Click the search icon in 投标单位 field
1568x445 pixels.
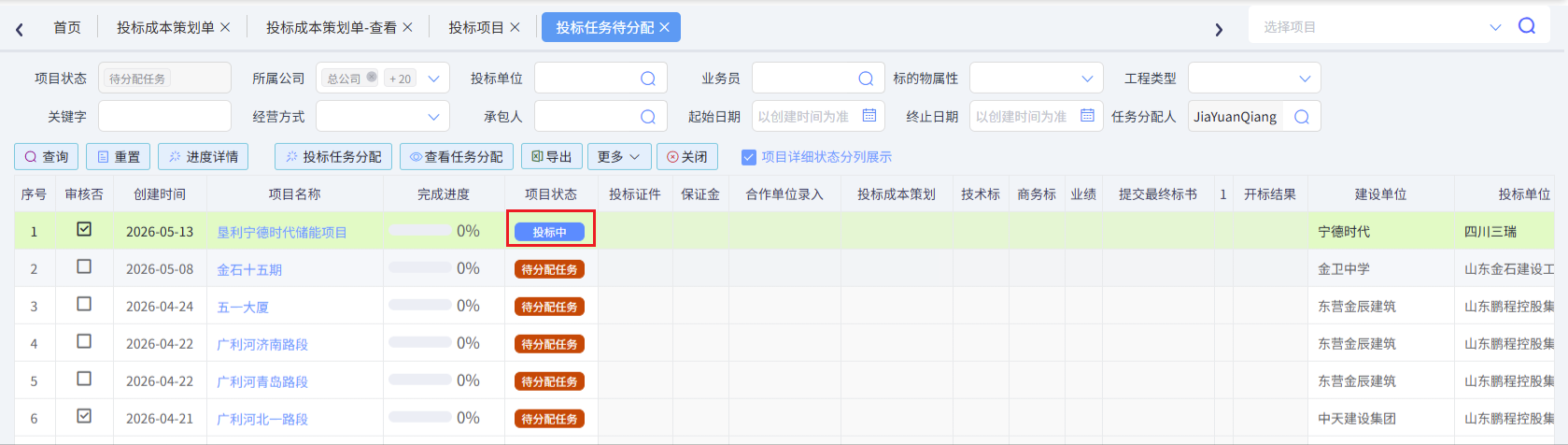click(x=648, y=79)
